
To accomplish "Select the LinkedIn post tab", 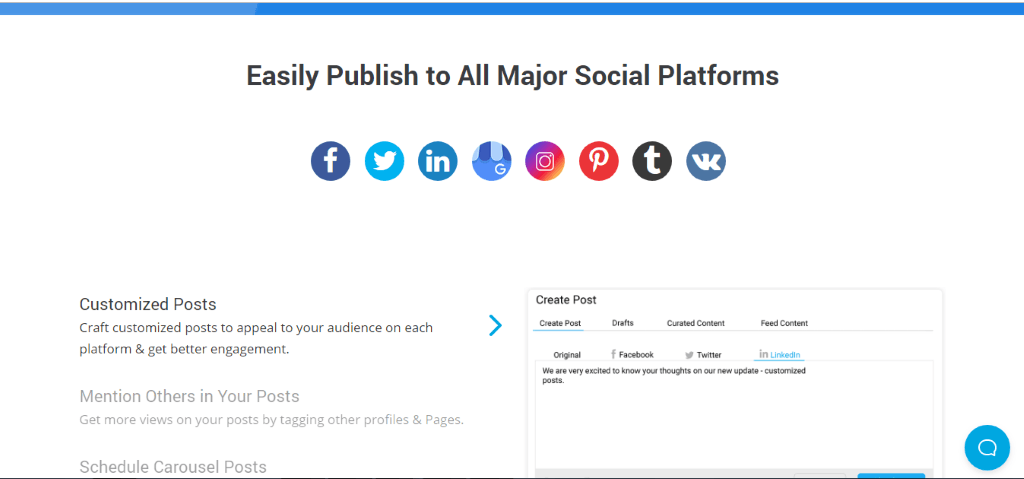I will tap(780, 355).
